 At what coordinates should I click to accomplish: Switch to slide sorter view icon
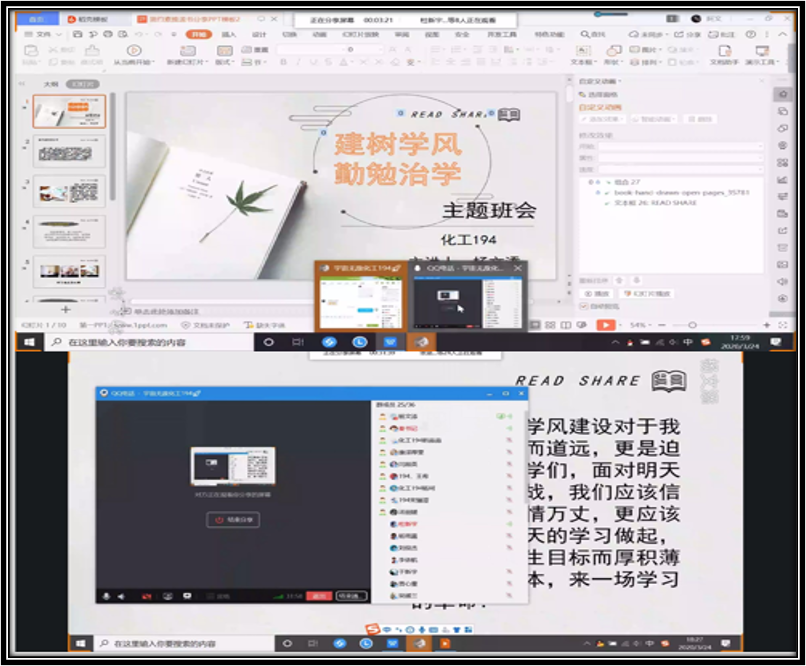tap(550, 325)
